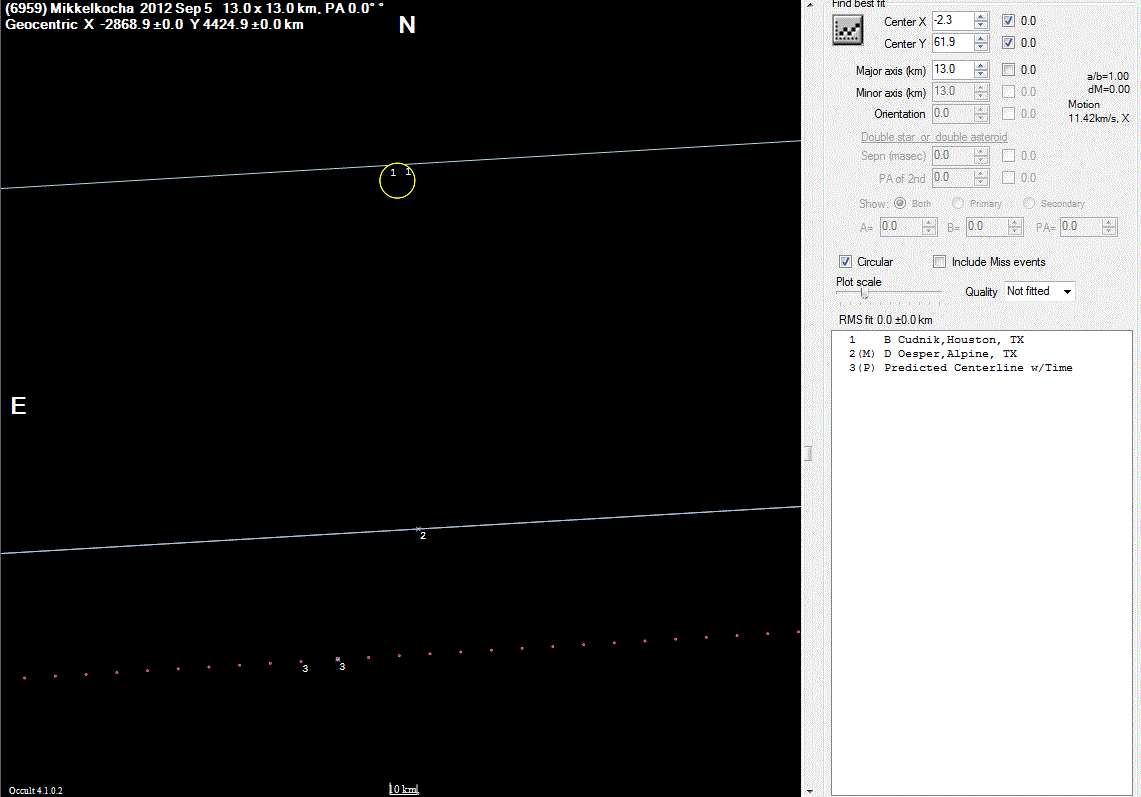Select row B Cudnik, Houston, TX
The height and width of the screenshot is (797, 1141).
[x=982, y=340]
